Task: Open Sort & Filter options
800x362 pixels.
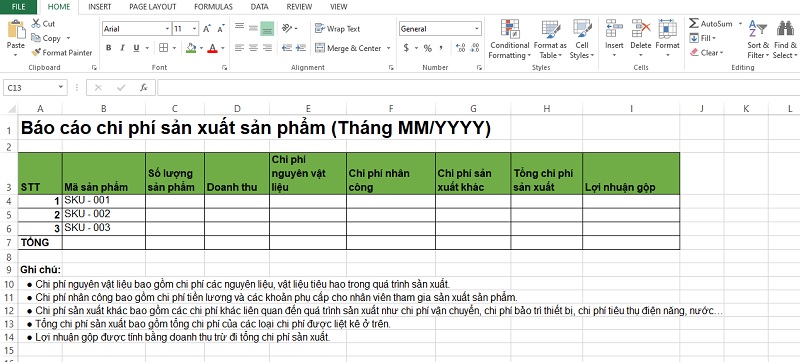Action: click(x=758, y=40)
